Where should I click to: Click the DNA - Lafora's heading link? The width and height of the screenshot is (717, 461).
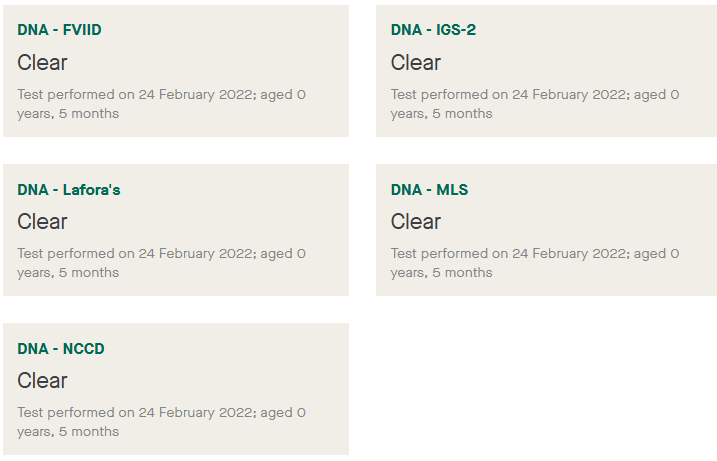(x=69, y=190)
